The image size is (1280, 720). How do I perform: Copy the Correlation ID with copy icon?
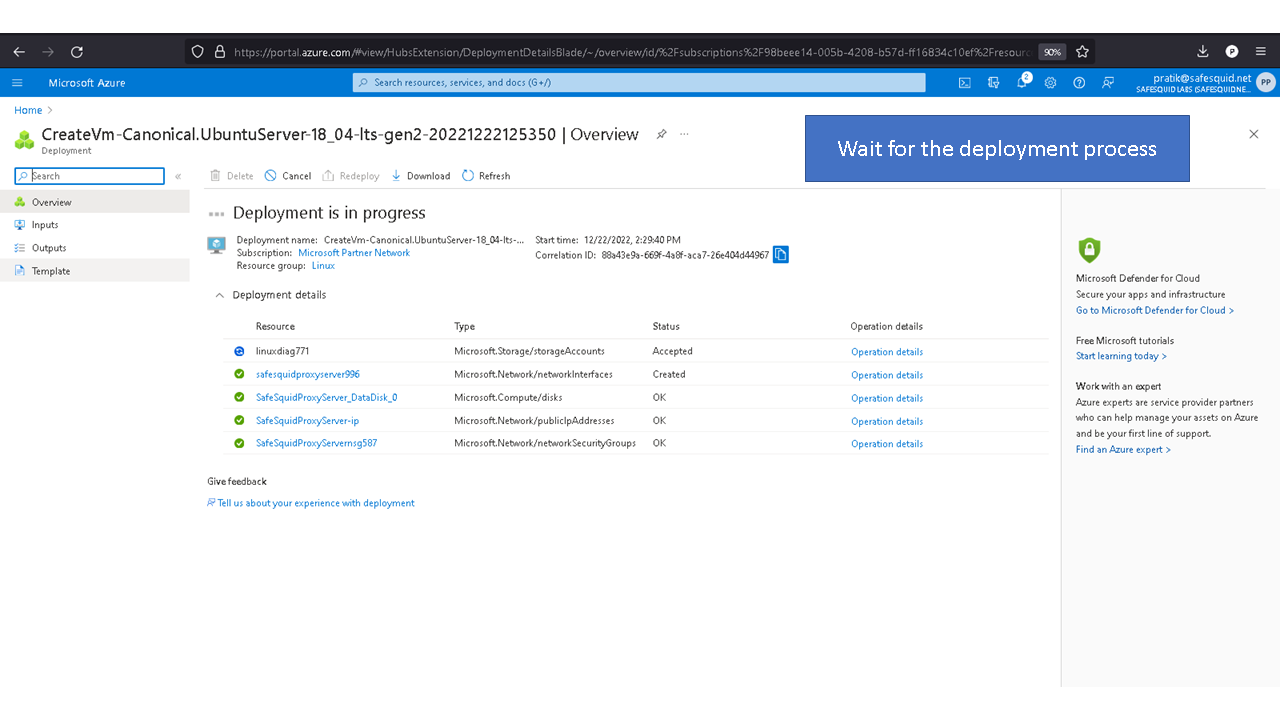tap(781, 255)
